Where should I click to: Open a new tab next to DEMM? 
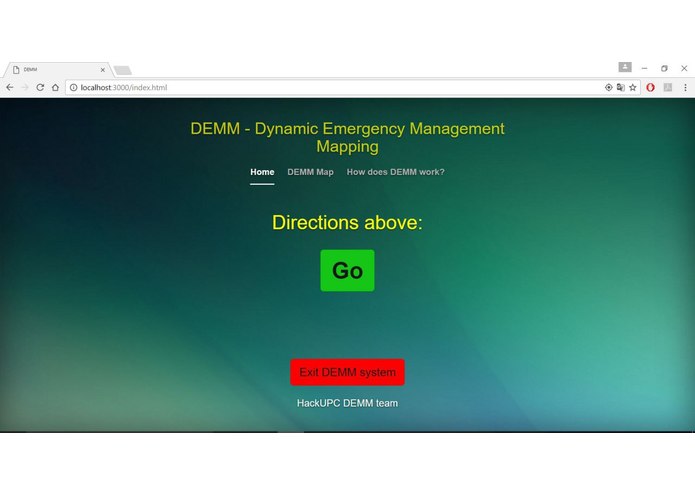pos(122,70)
